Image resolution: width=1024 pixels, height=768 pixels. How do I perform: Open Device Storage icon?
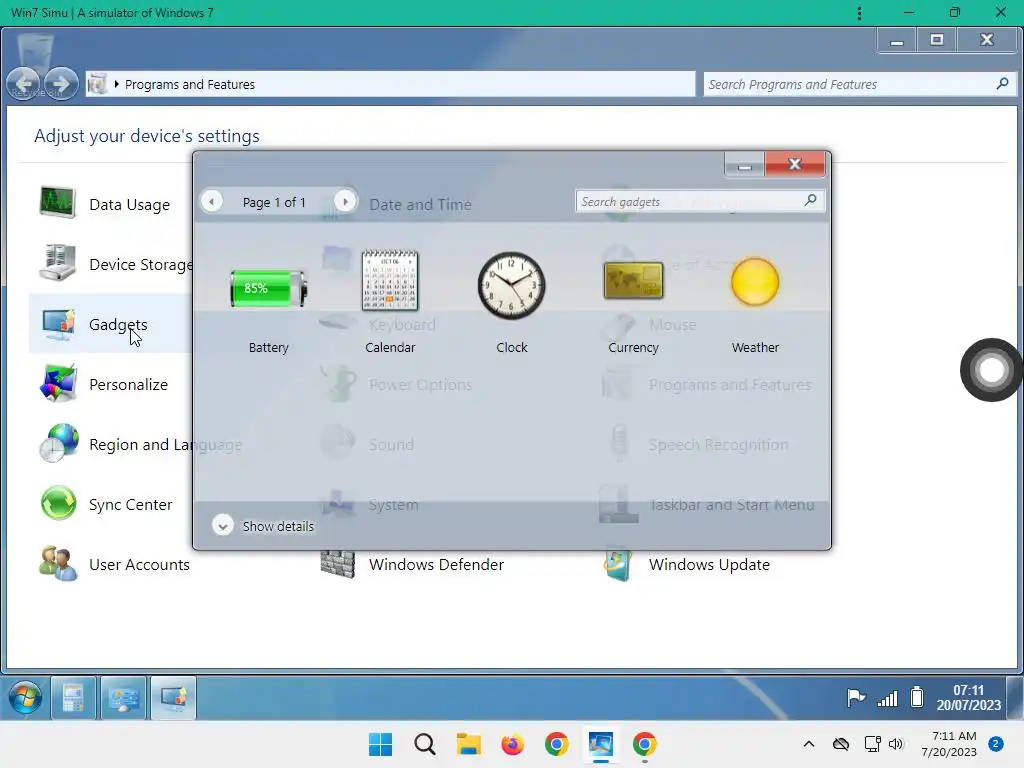pos(57,263)
